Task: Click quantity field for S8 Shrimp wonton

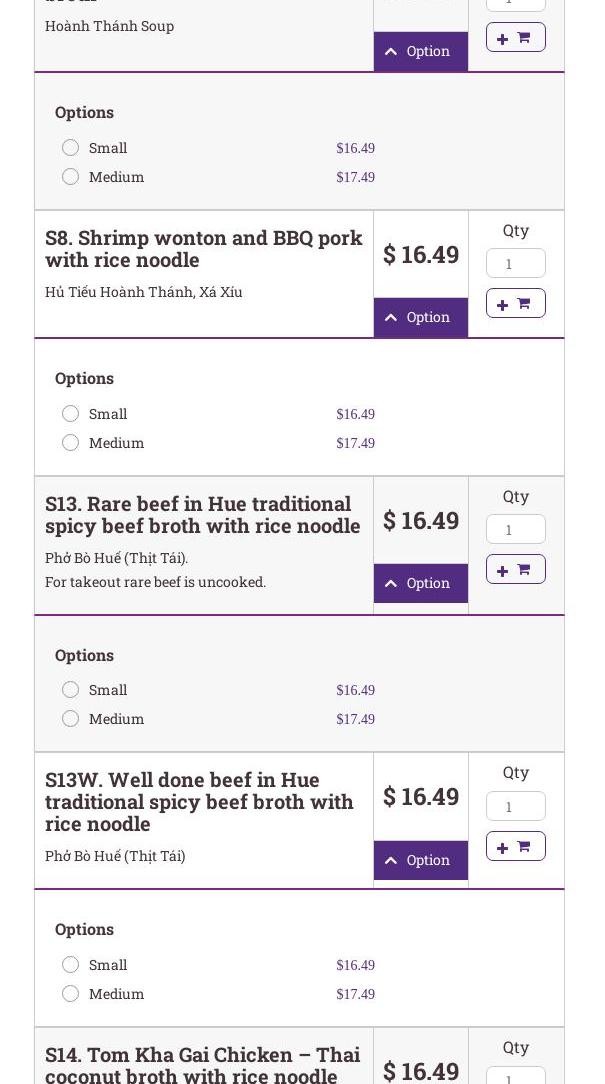Action: pyautogui.click(x=515, y=263)
